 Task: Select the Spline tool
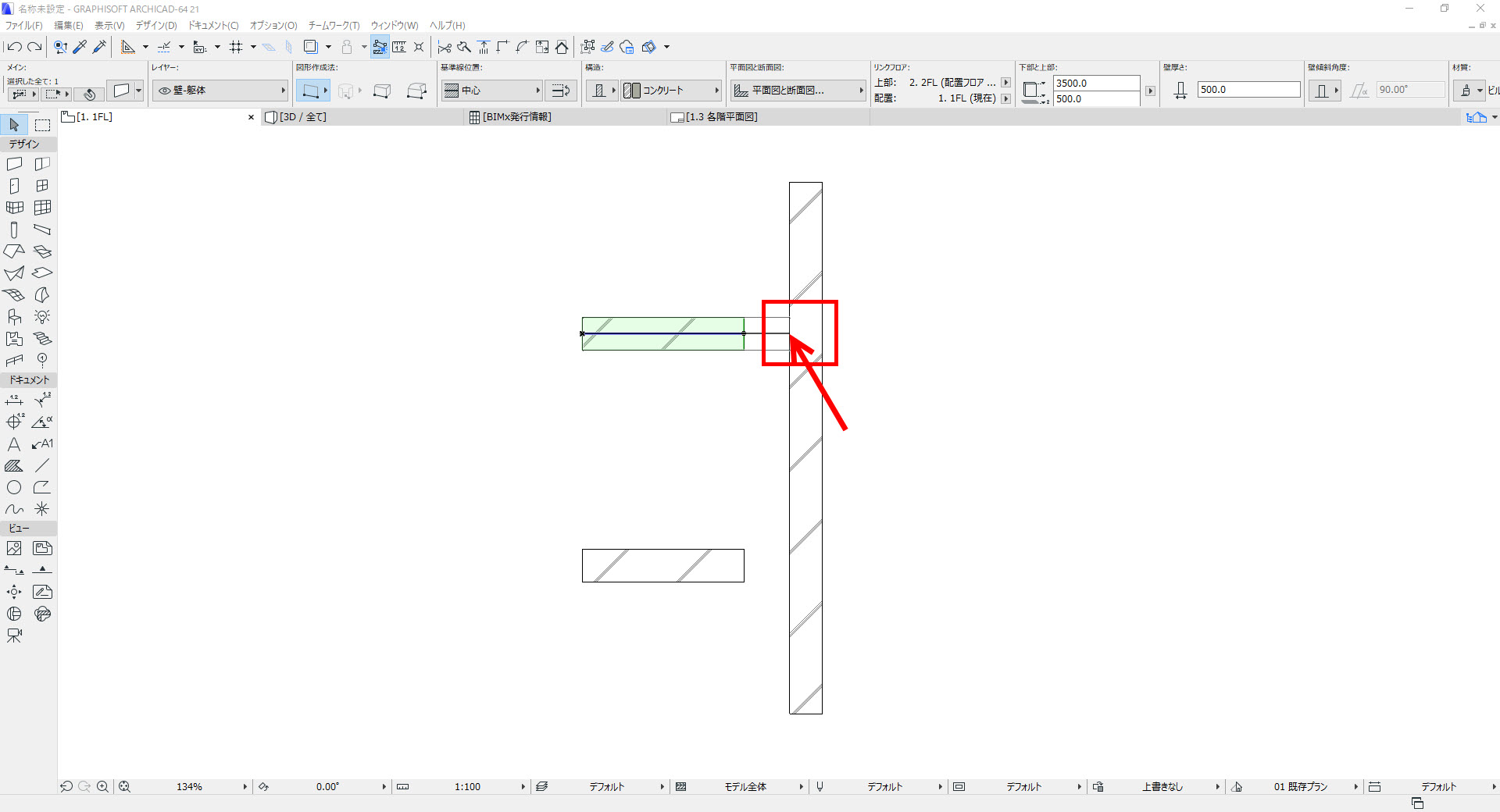(14, 509)
